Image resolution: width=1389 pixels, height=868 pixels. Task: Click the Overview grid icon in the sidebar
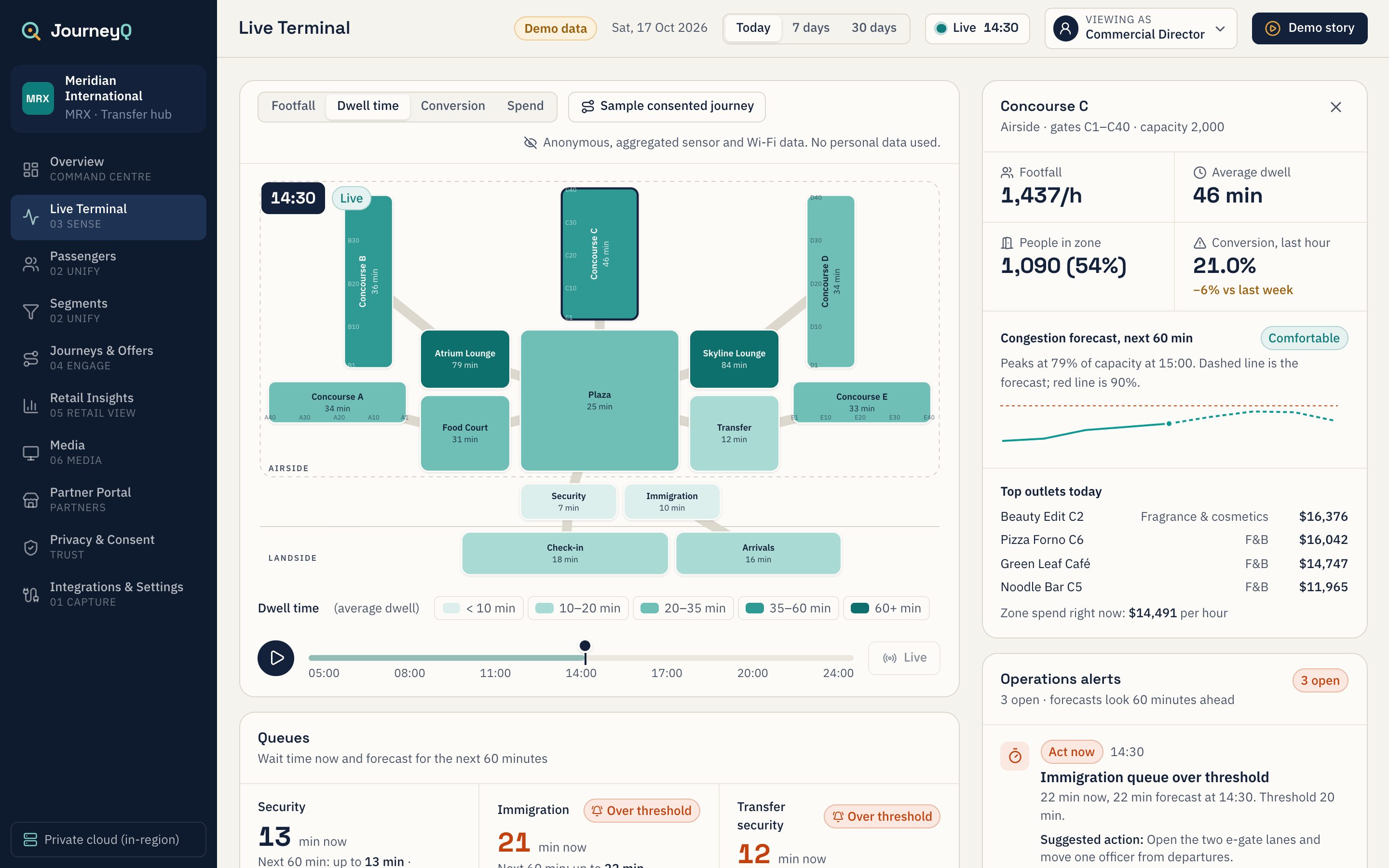coord(30,169)
